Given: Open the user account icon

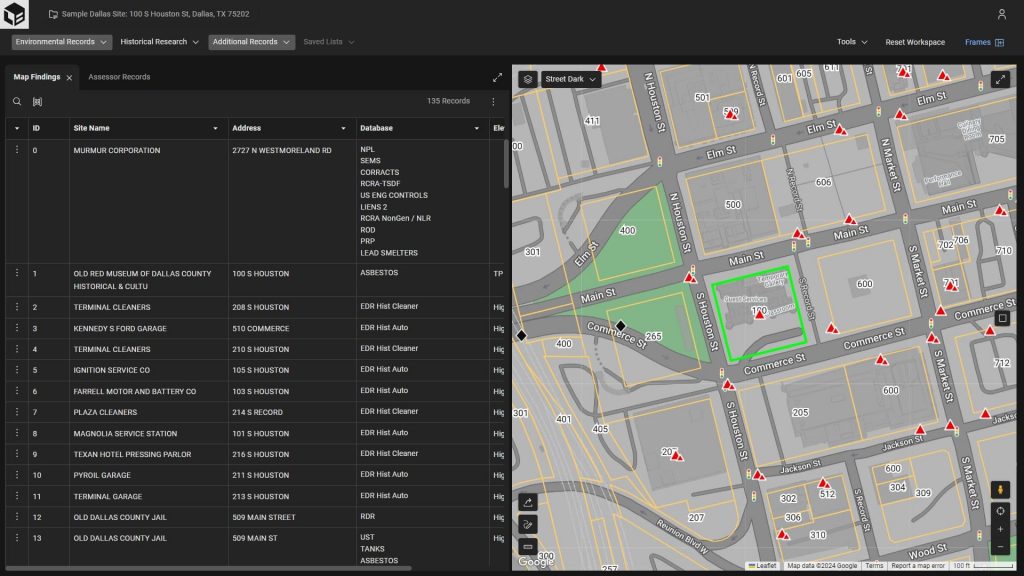Looking at the screenshot, I should tap(1001, 14).
